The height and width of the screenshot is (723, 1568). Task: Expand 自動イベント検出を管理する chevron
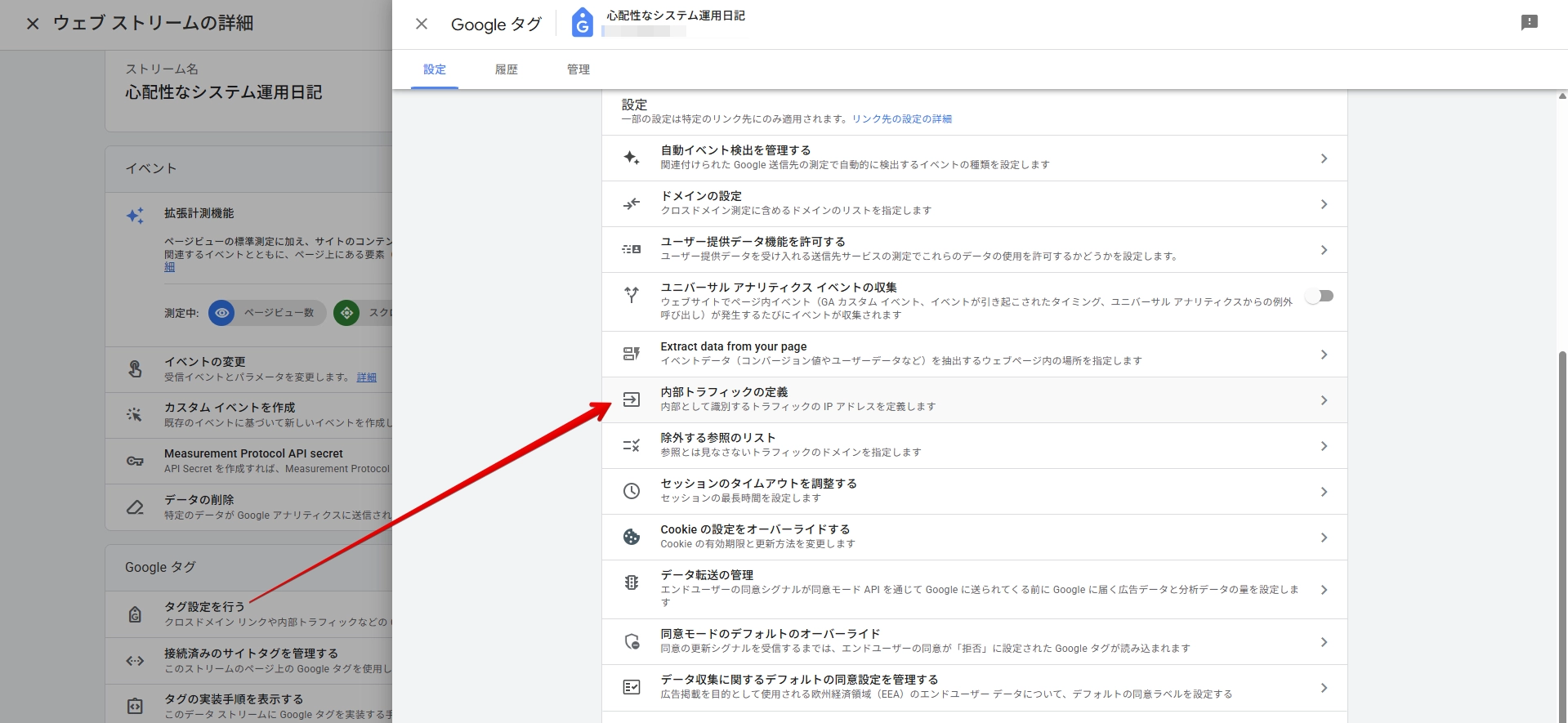pyautogui.click(x=1325, y=158)
